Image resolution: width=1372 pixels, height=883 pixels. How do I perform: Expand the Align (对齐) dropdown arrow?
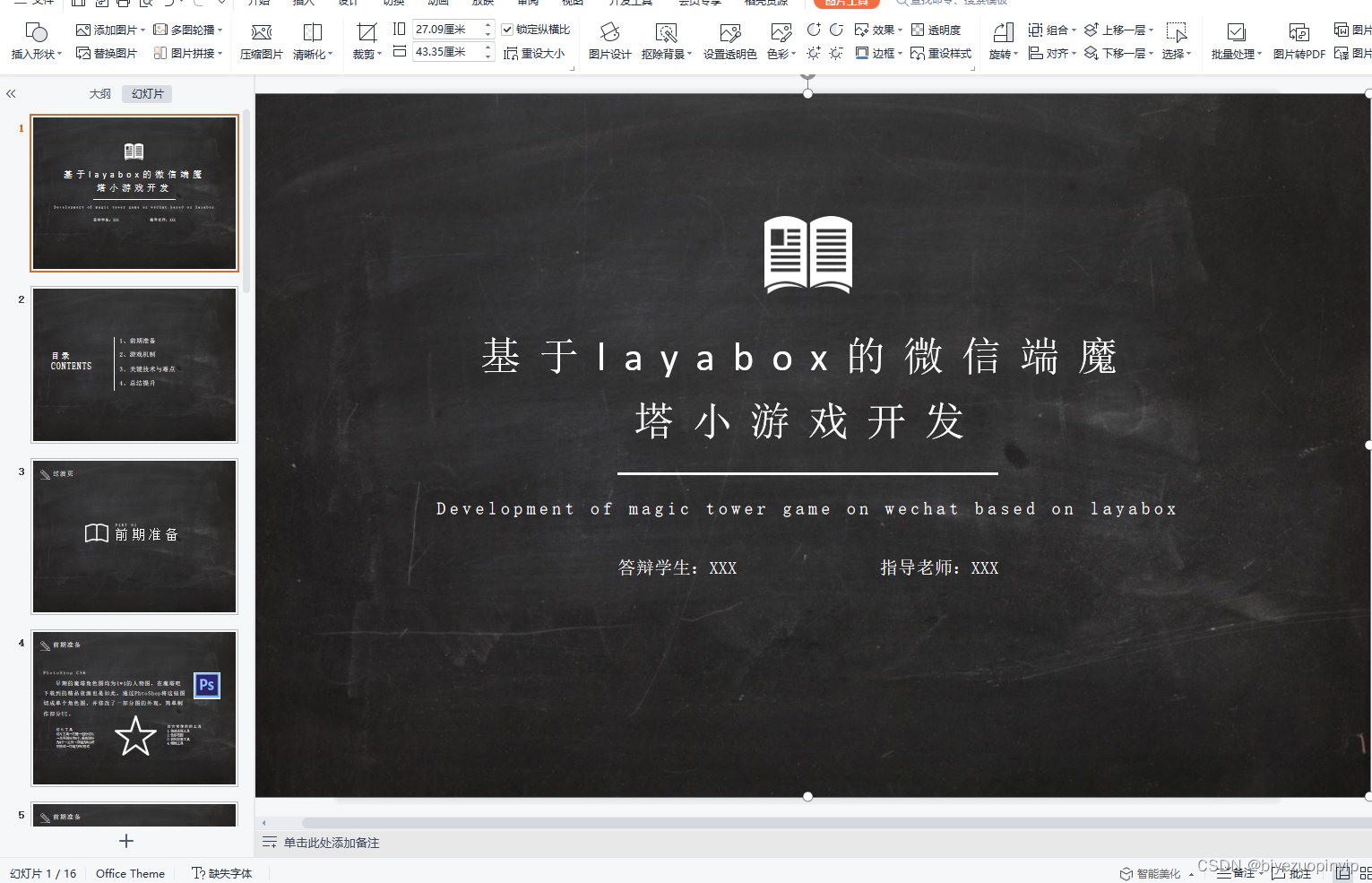coord(1074,54)
